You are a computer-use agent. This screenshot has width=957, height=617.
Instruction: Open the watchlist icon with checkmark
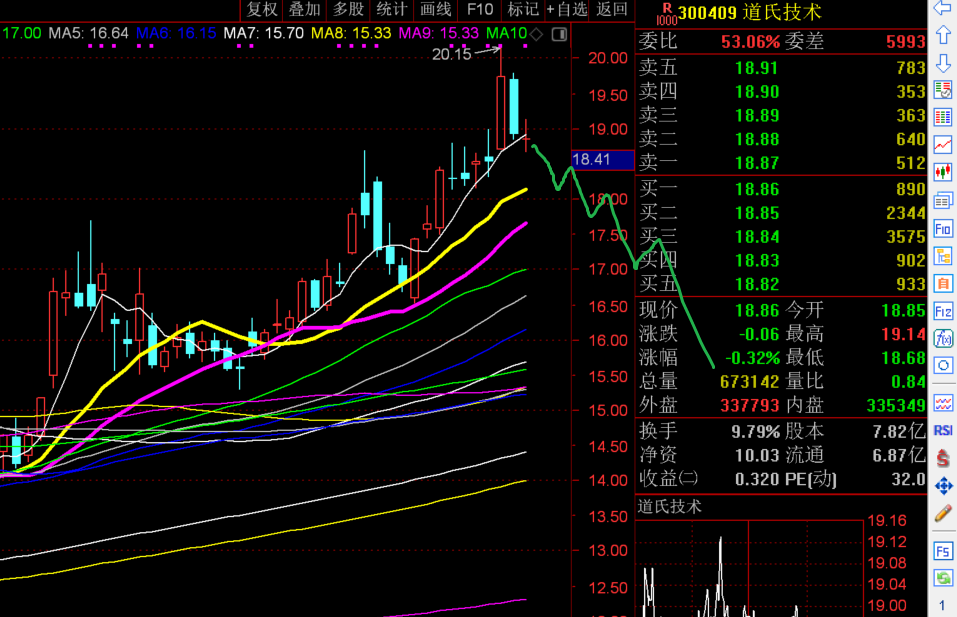pos(943,90)
